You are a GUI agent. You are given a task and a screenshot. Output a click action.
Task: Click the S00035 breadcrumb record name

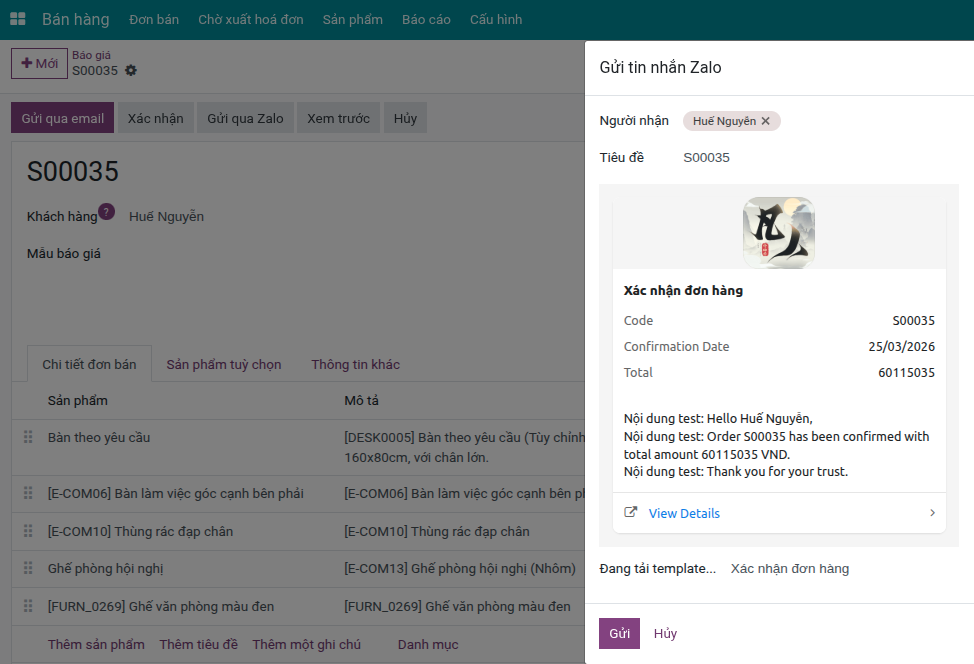(95, 70)
